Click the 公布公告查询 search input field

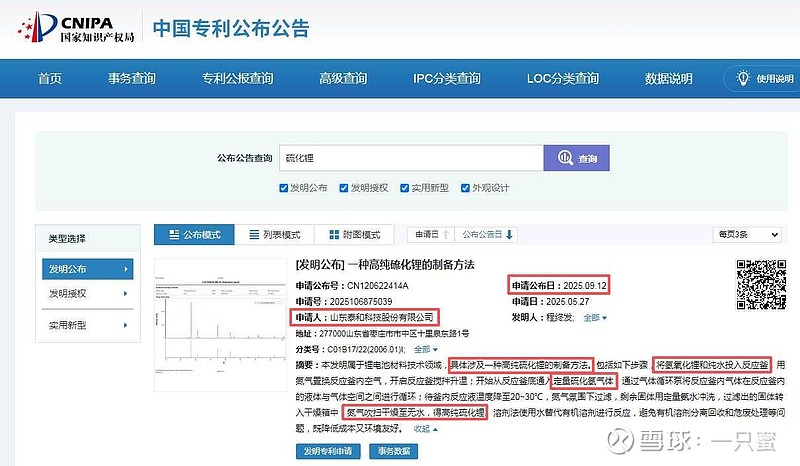pos(411,158)
